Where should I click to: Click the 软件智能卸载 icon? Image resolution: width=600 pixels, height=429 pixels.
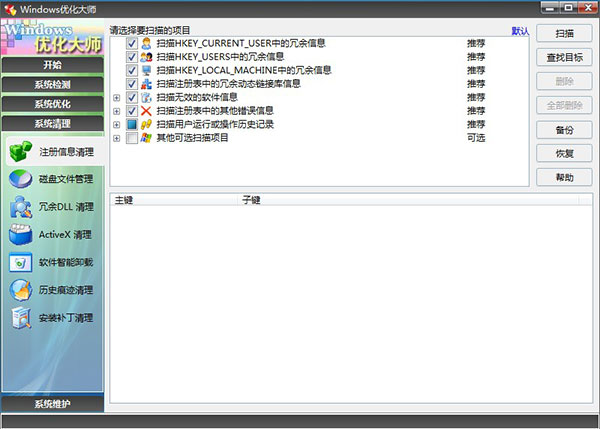pyautogui.click(x=21, y=263)
